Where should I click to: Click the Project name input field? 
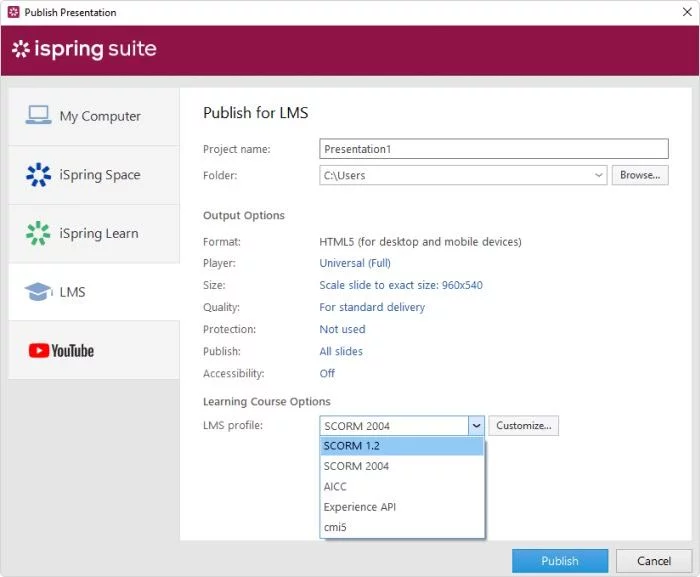pos(494,149)
